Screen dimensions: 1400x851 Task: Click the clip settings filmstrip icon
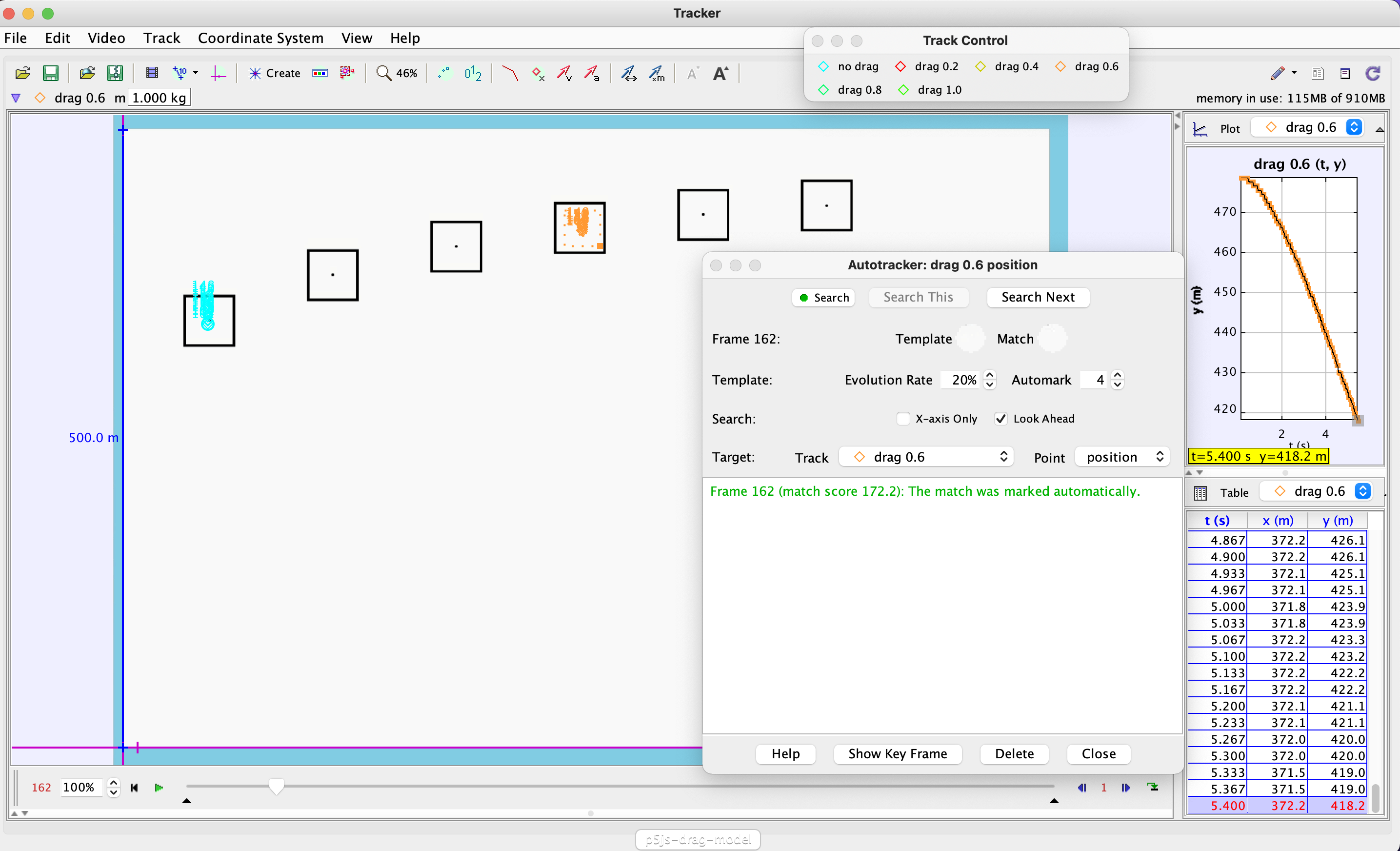(x=152, y=73)
